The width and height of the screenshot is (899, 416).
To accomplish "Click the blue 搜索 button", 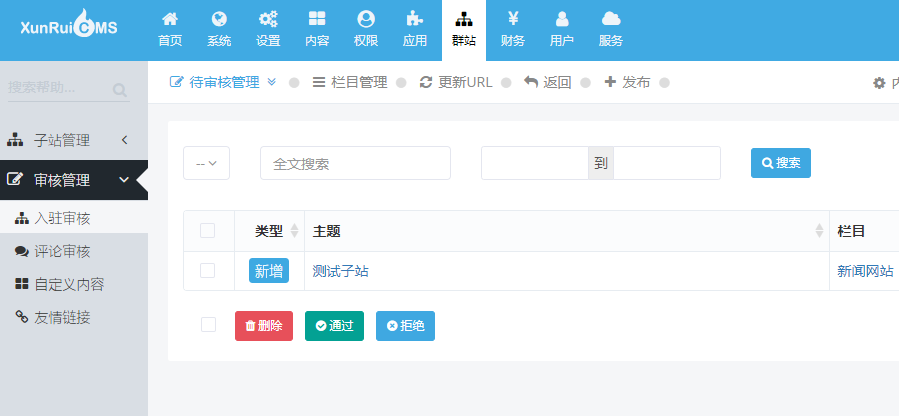I will [781, 163].
